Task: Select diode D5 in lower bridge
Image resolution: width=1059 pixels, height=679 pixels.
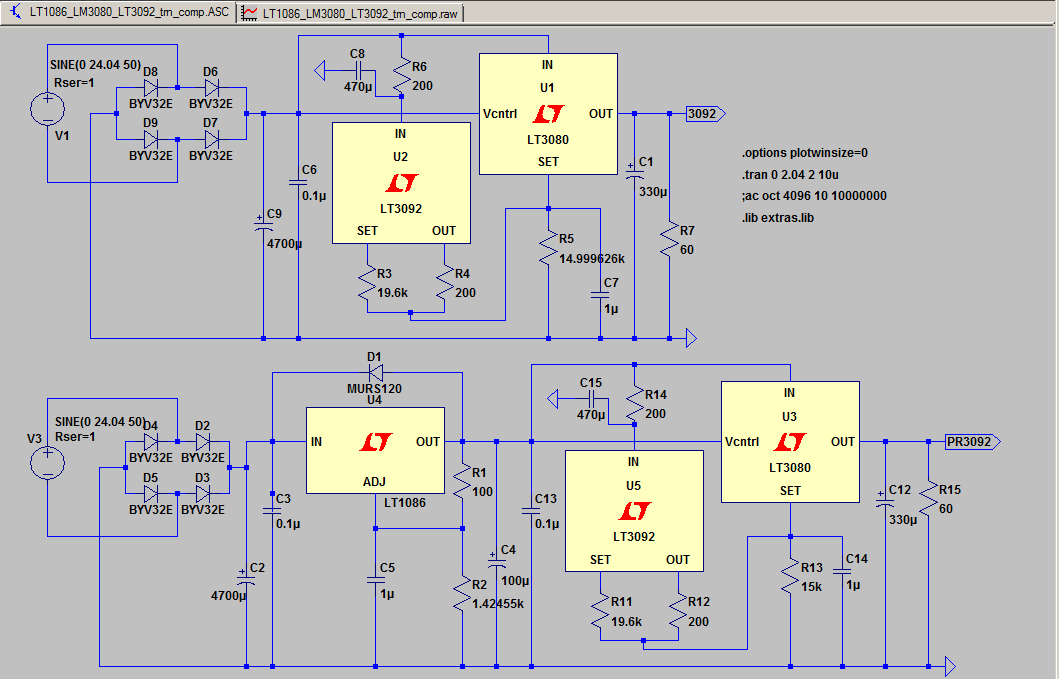Action: pos(151,494)
